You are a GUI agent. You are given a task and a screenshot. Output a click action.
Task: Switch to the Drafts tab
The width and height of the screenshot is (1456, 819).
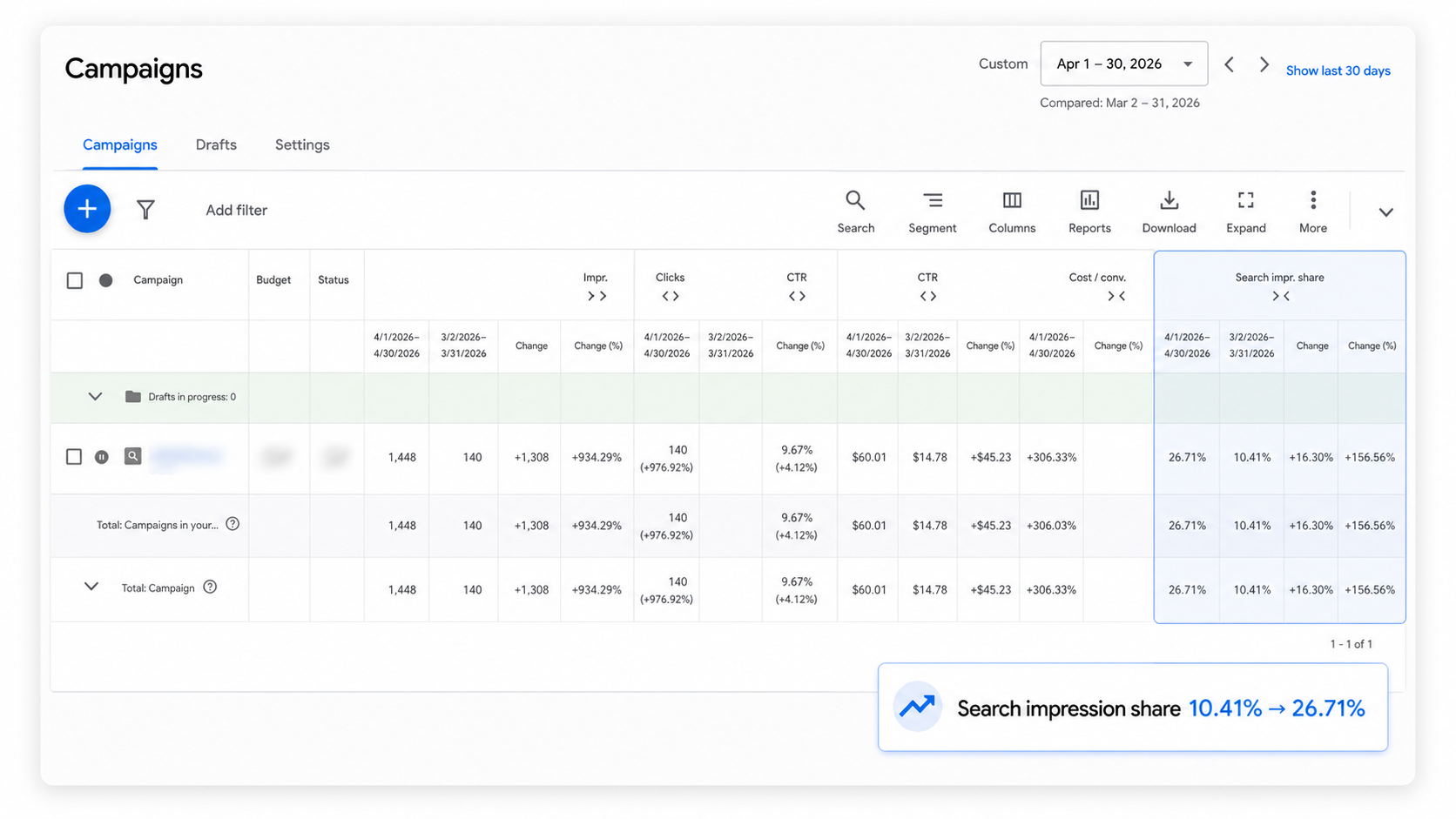coord(216,145)
